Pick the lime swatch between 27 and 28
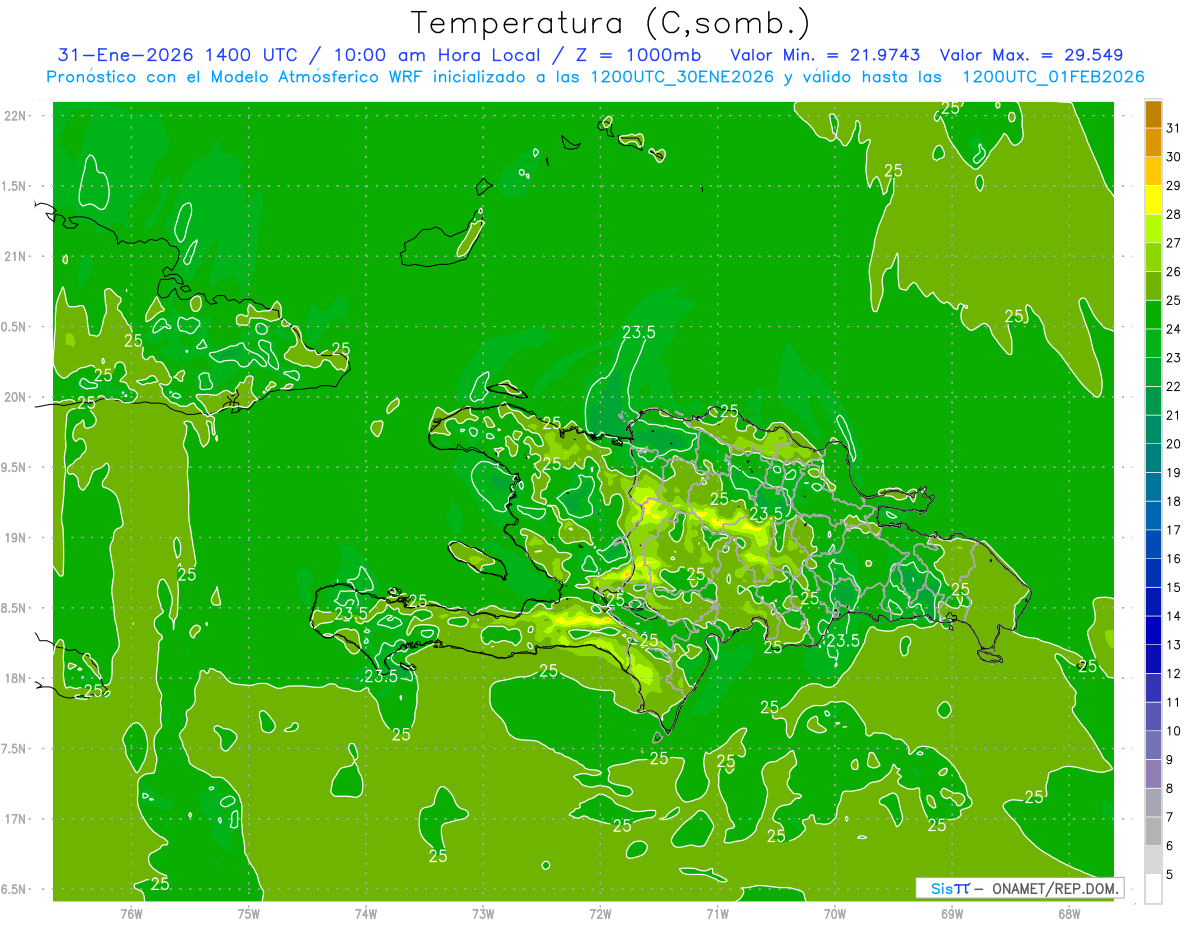 (x=1153, y=228)
